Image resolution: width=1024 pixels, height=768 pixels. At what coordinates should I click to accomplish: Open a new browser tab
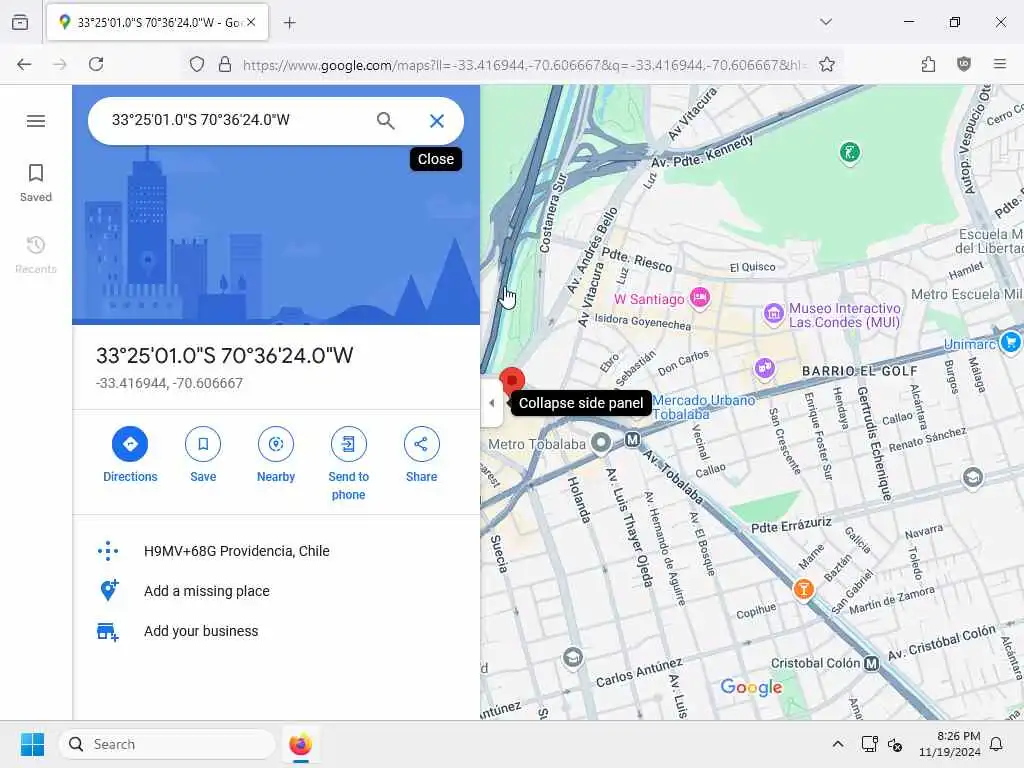tap(289, 23)
